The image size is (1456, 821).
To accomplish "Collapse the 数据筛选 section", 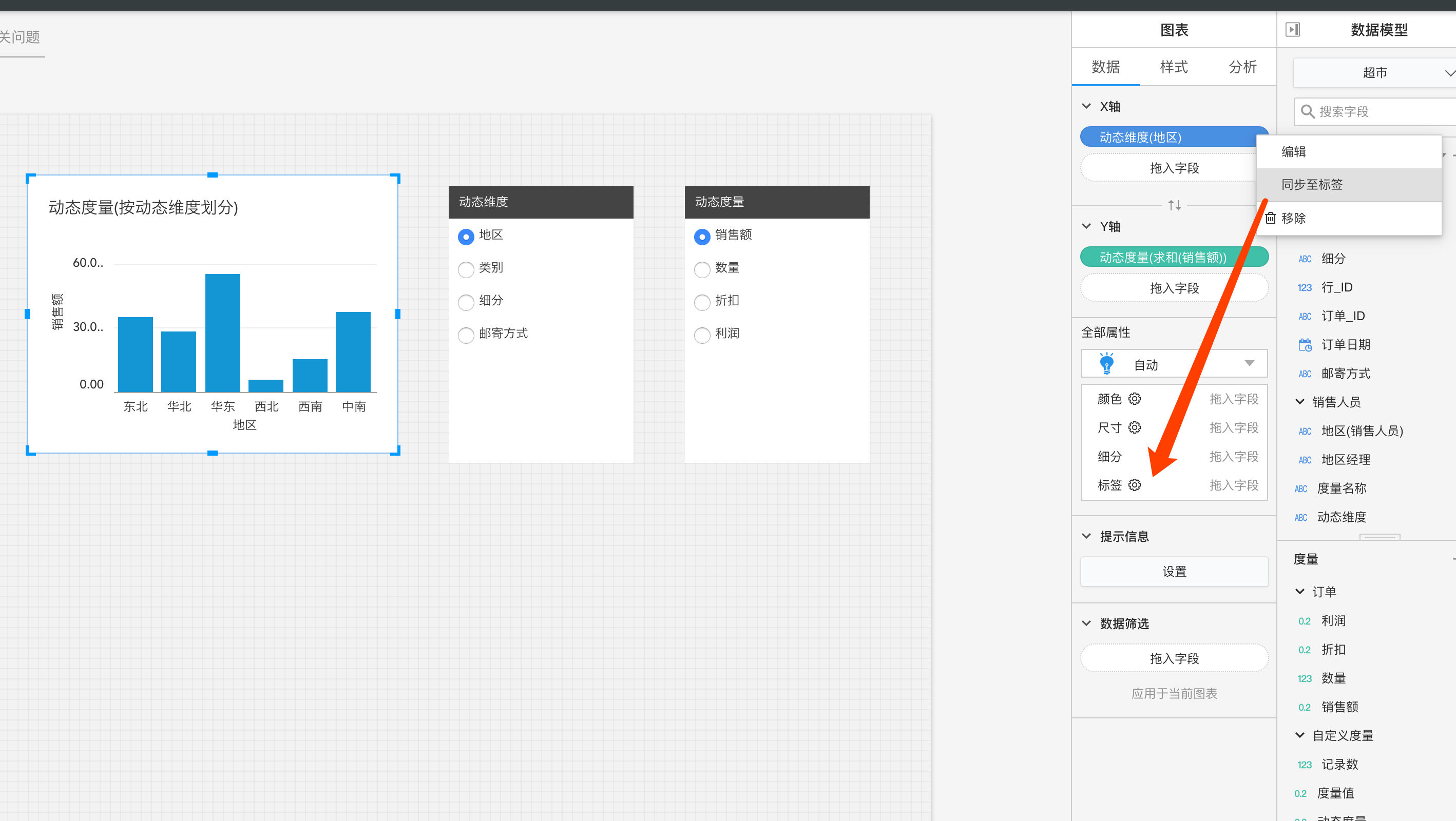I will pyautogui.click(x=1086, y=623).
